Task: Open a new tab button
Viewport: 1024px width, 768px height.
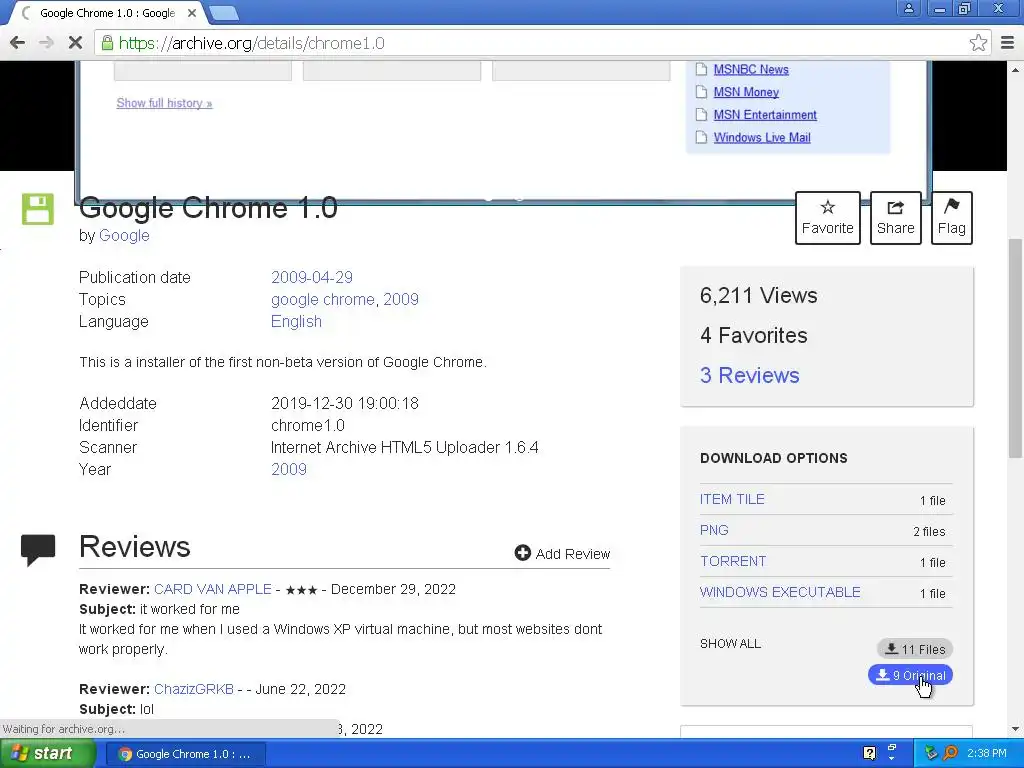Action: (x=224, y=13)
